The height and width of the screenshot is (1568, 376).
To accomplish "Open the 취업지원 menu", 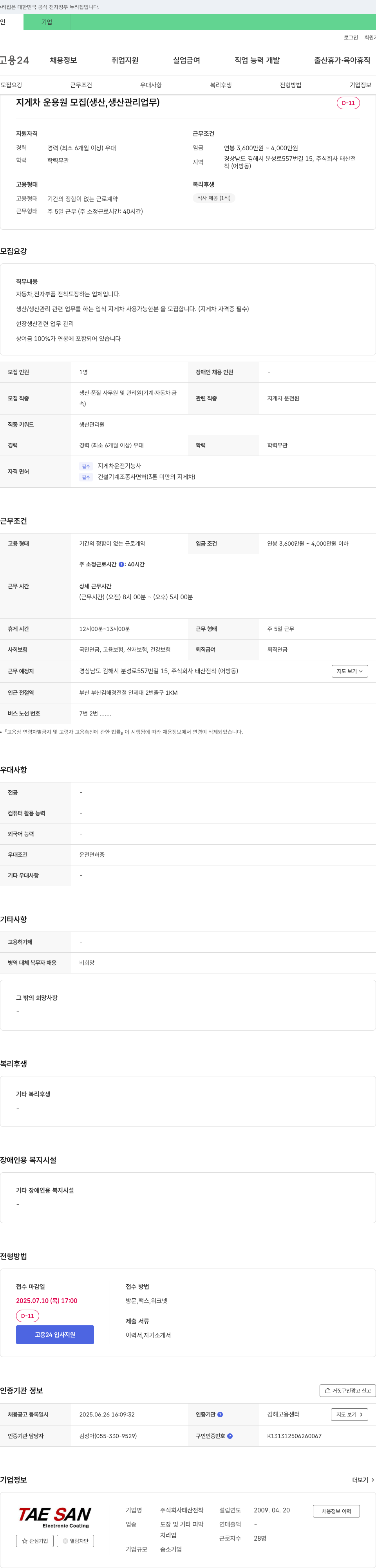I will click(x=125, y=60).
